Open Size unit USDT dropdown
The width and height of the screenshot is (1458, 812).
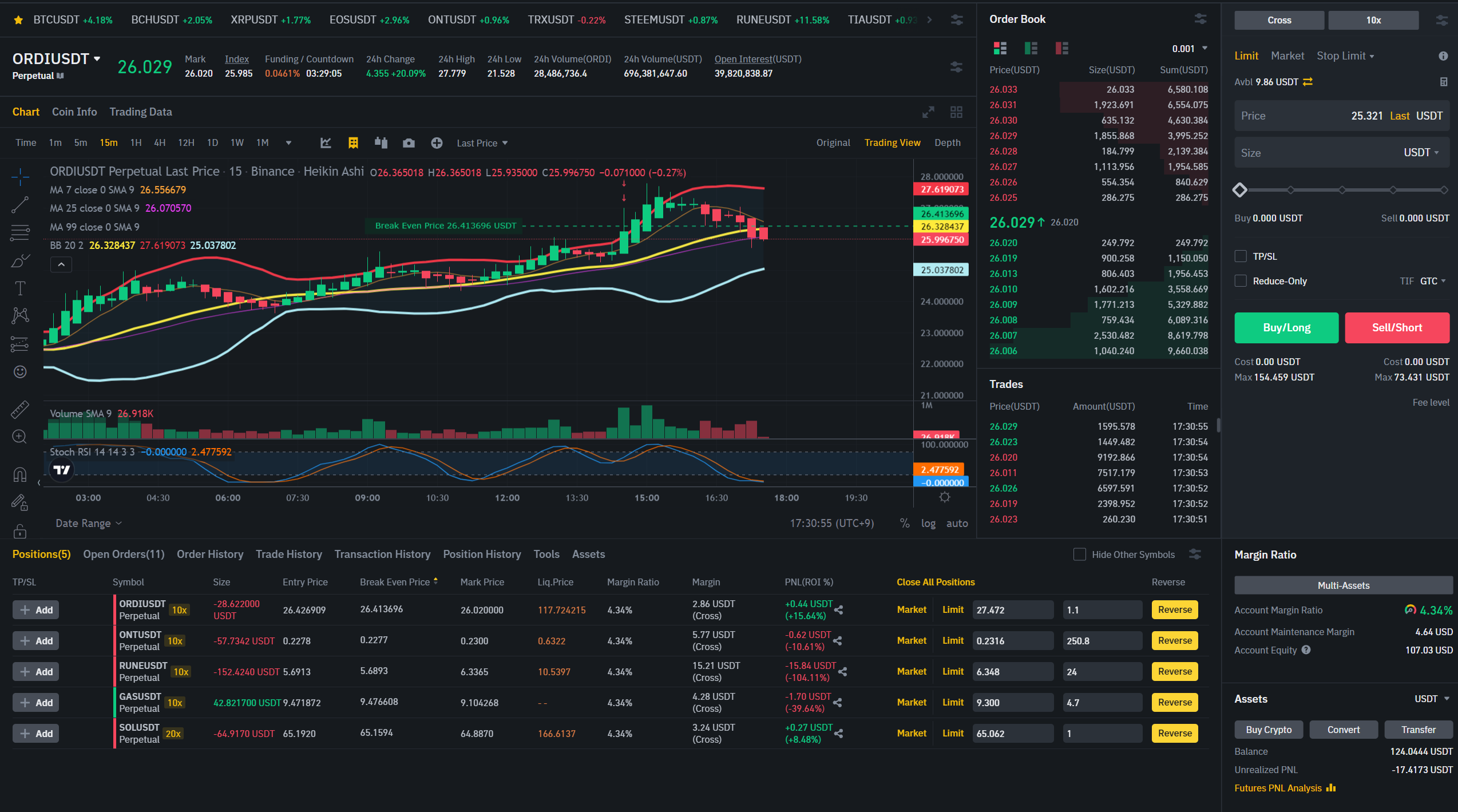pyautogui.click(x=1421, y=153)
